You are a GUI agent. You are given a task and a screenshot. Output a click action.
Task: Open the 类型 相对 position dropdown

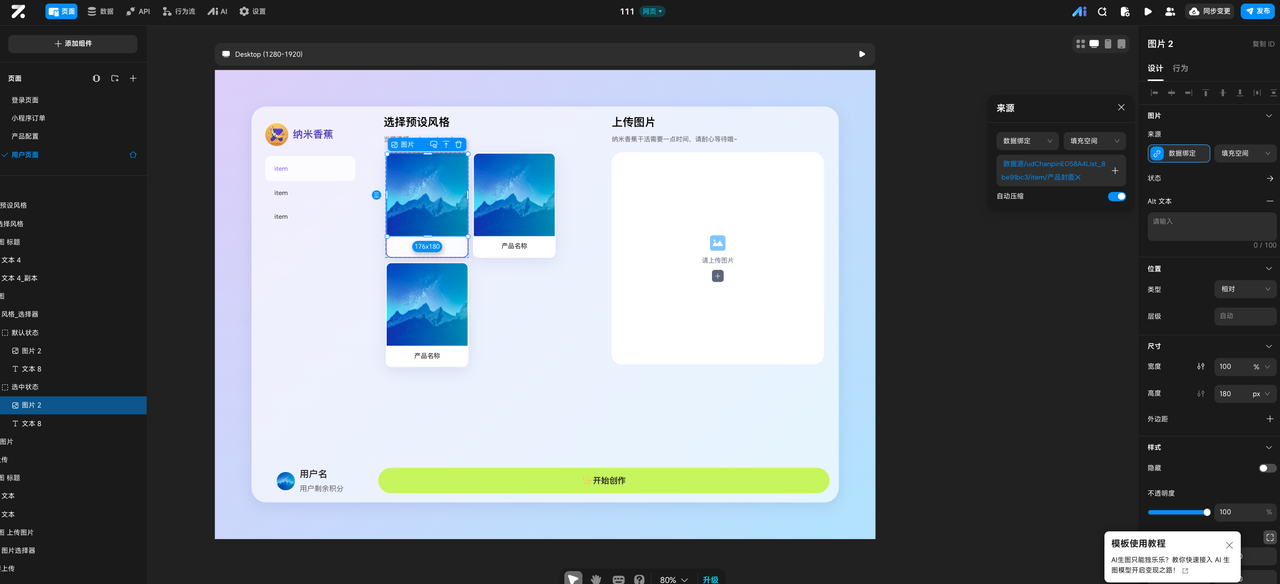coord(1246,289)
